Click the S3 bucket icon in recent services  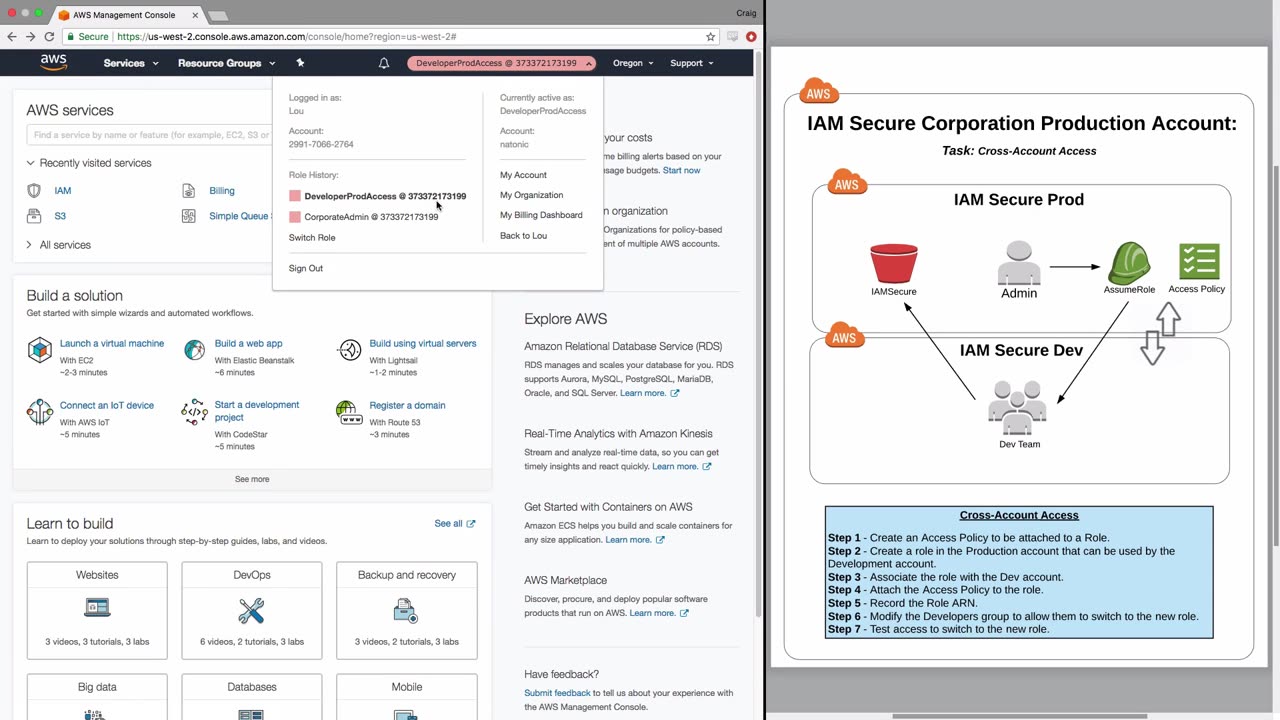[x=35, y=216]
